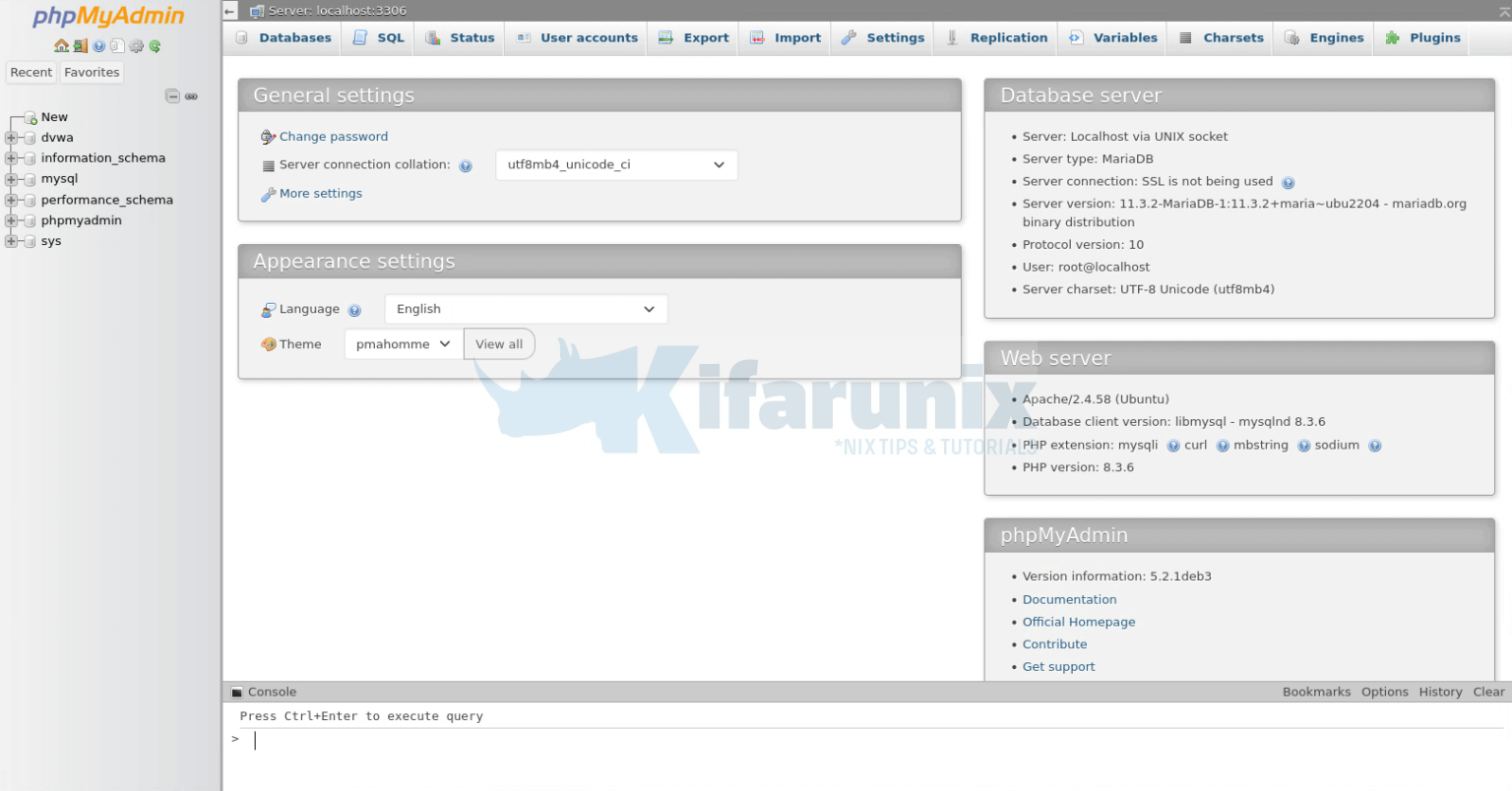Screen dimensions: 1512x791
Task: Open phpMyAdmin documentation via question mark icon
Action: pos(98,45)
